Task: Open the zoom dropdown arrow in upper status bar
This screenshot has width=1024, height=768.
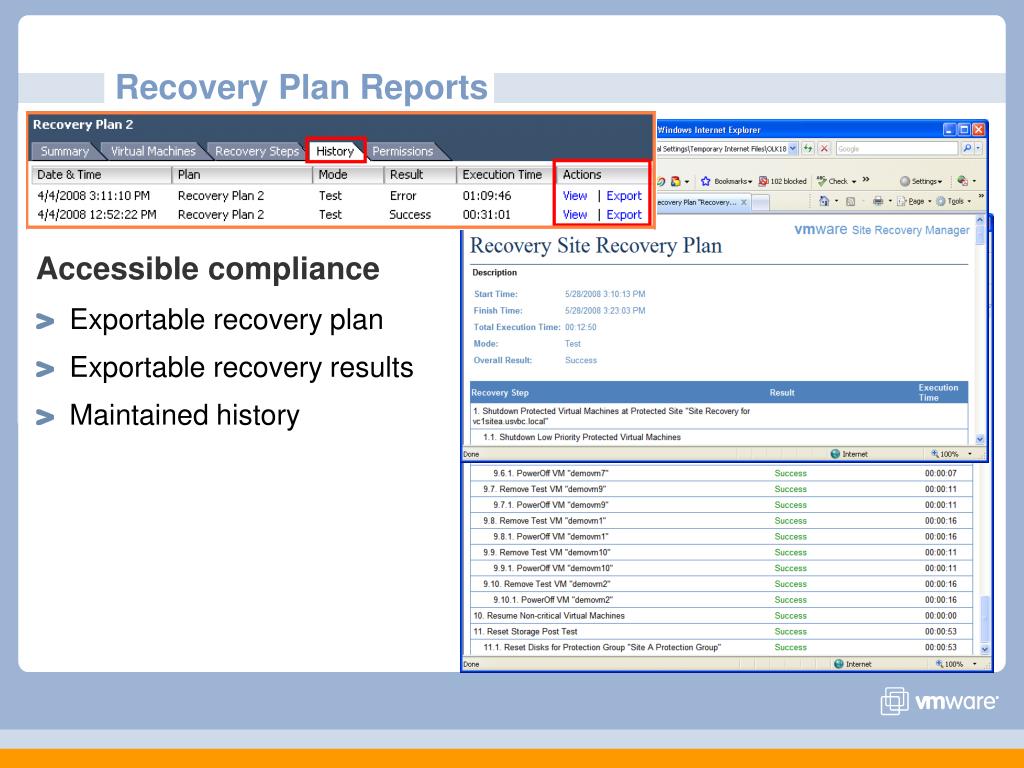Action: [970, 454]
